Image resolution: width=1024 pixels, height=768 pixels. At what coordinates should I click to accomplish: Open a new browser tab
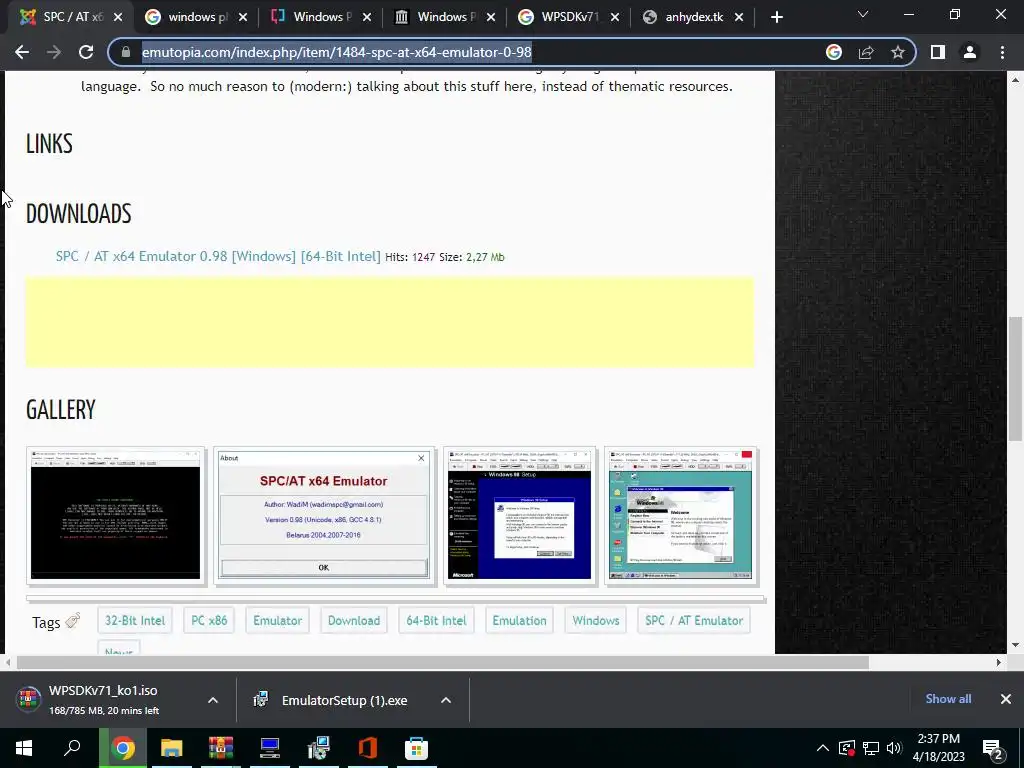coord(776,17)
